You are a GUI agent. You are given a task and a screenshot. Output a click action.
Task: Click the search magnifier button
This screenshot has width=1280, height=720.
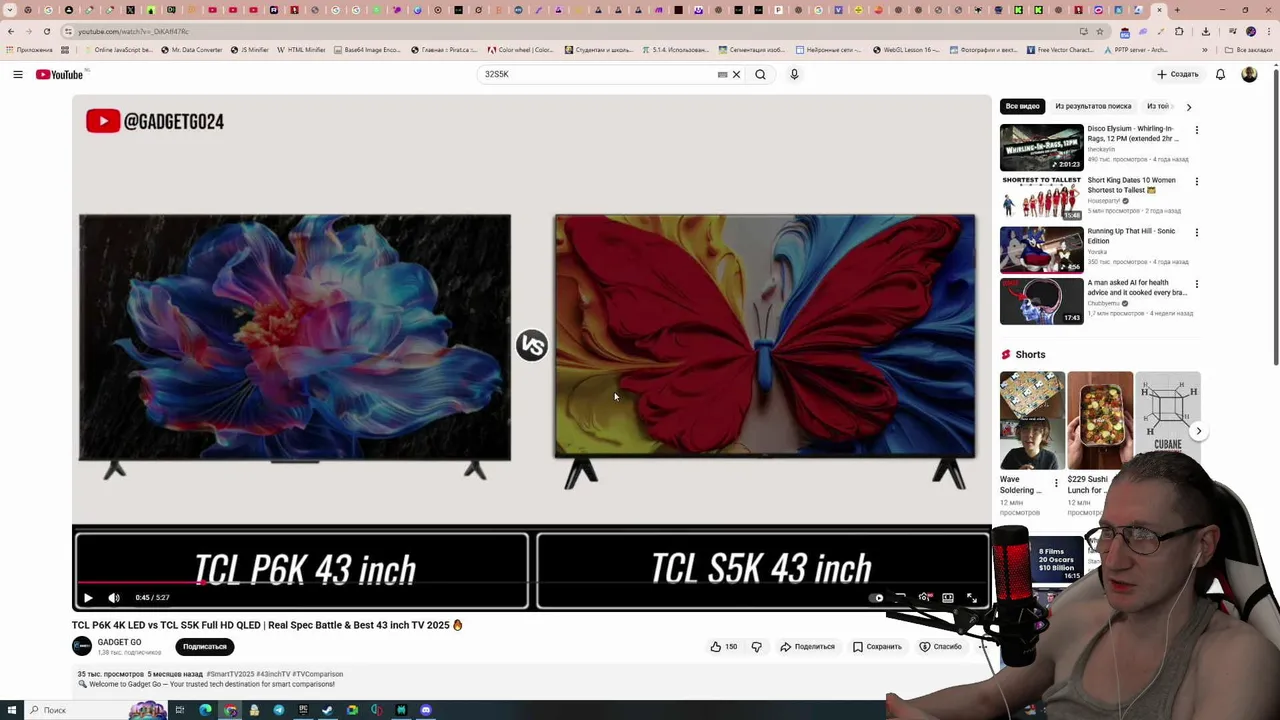click(760, 74)
